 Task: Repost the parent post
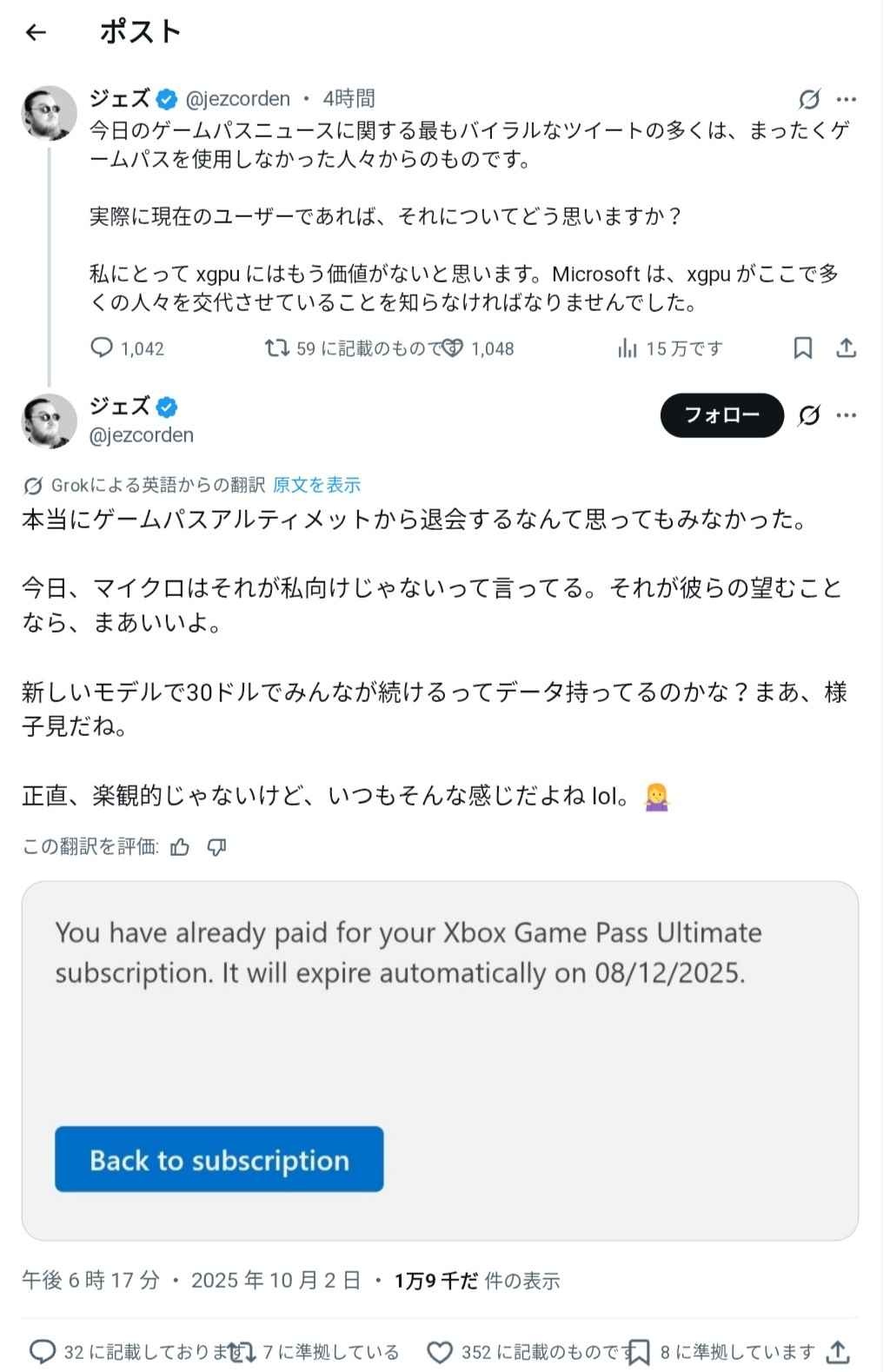[x=277, y=348]
